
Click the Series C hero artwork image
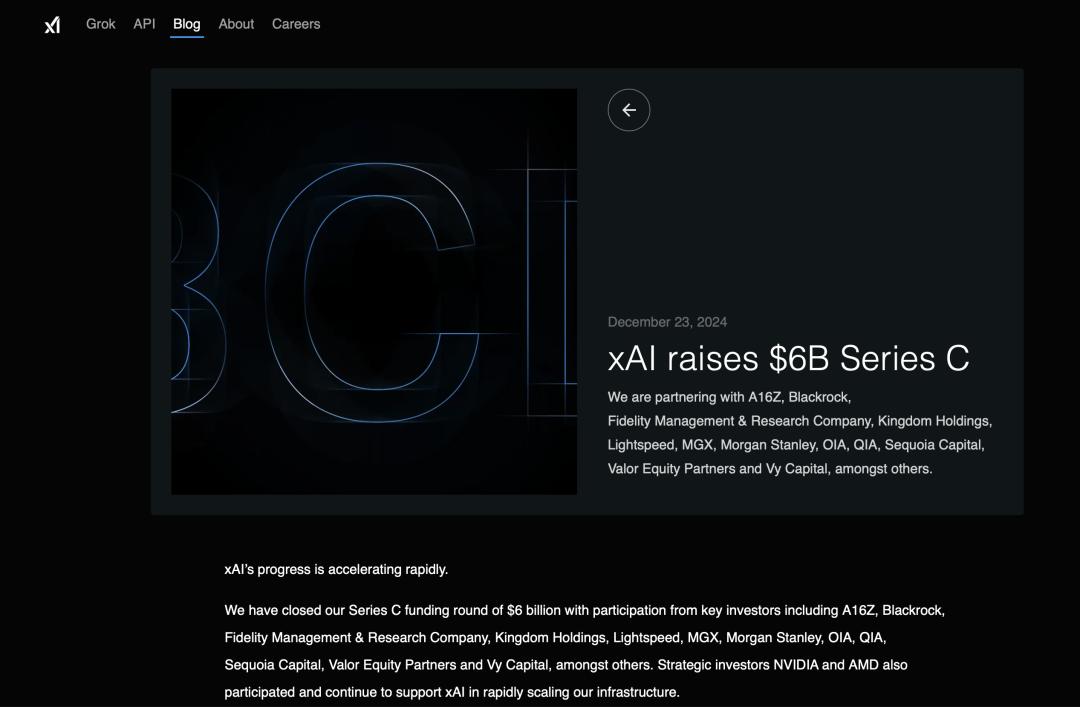pos(374,291)
